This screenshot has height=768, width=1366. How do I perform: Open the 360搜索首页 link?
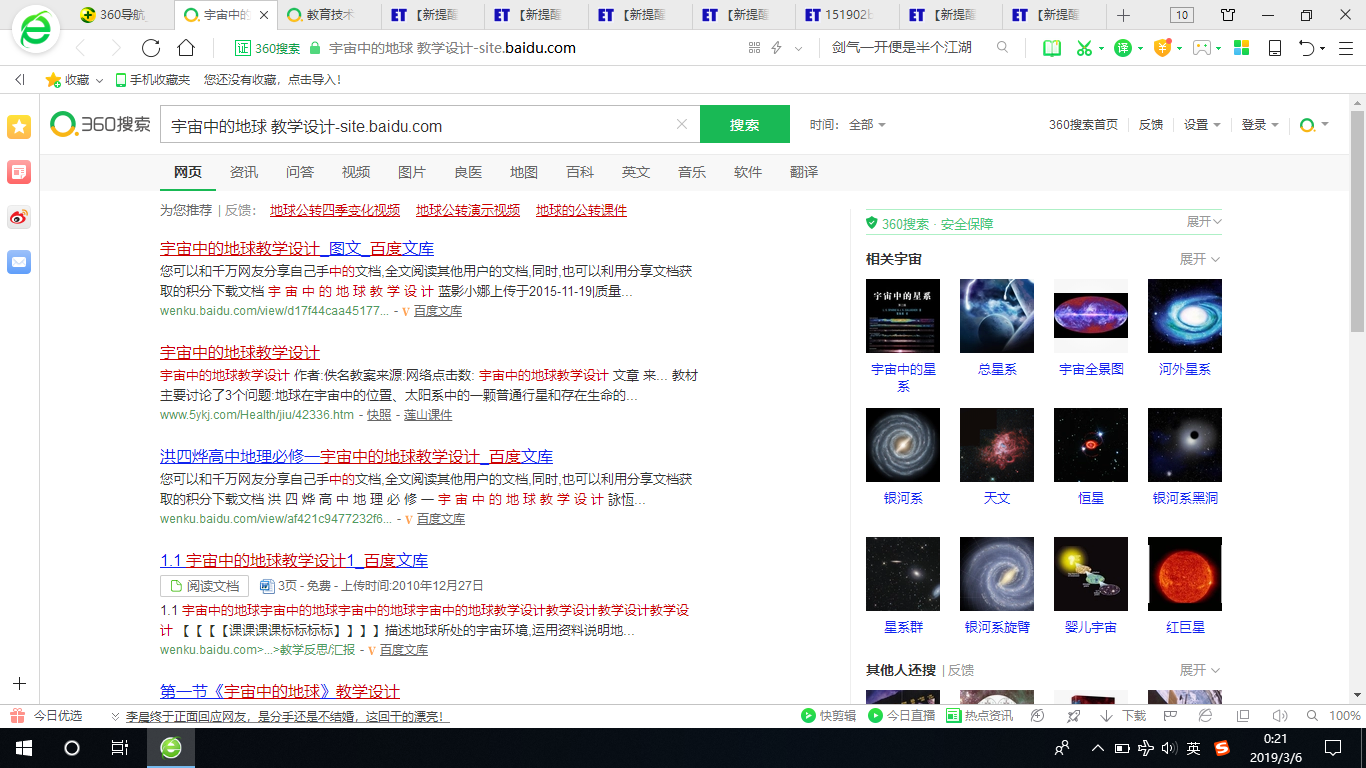[x=1083, y=125]
